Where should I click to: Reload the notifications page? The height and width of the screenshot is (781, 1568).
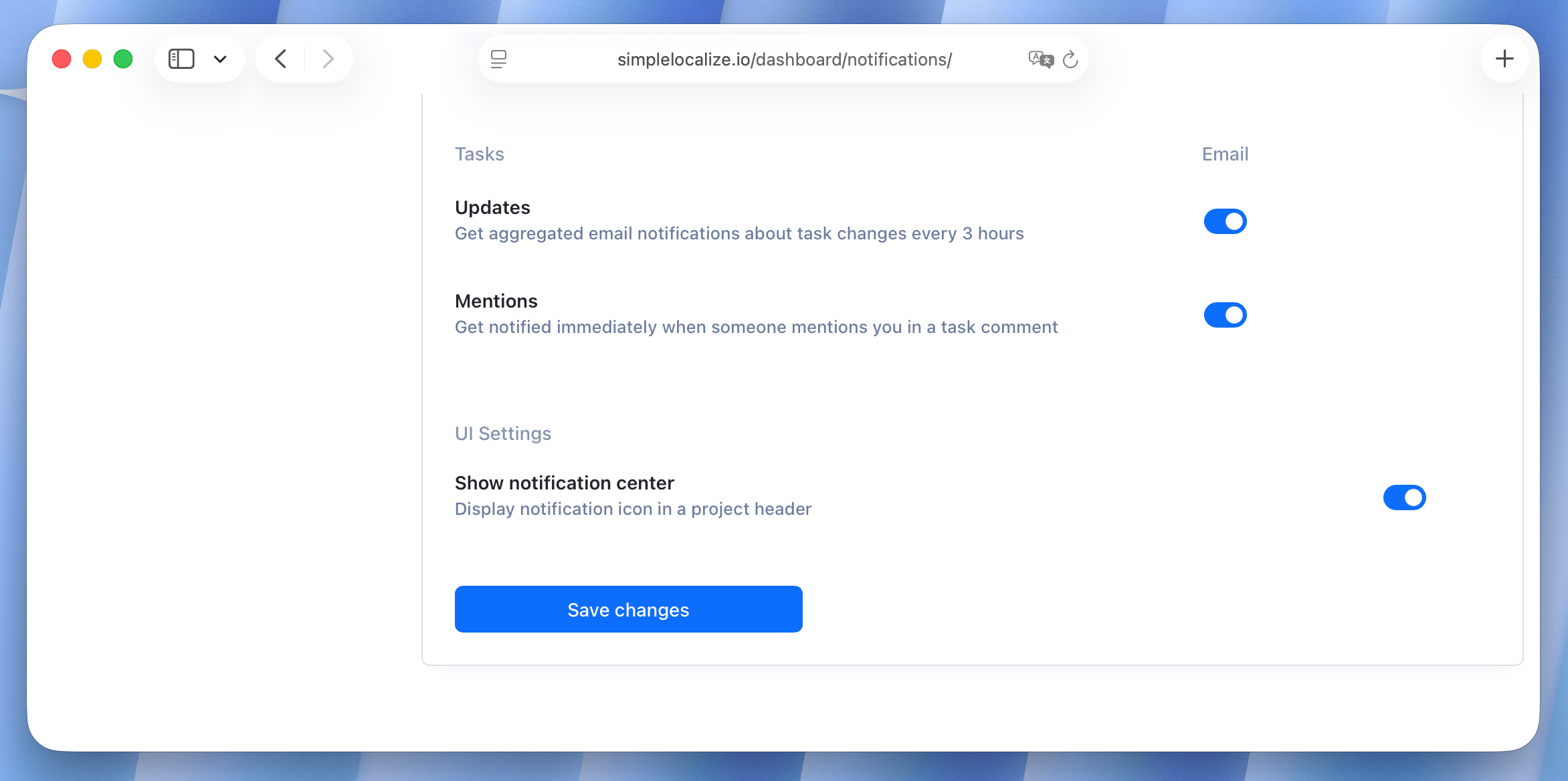coord(1071,59)
